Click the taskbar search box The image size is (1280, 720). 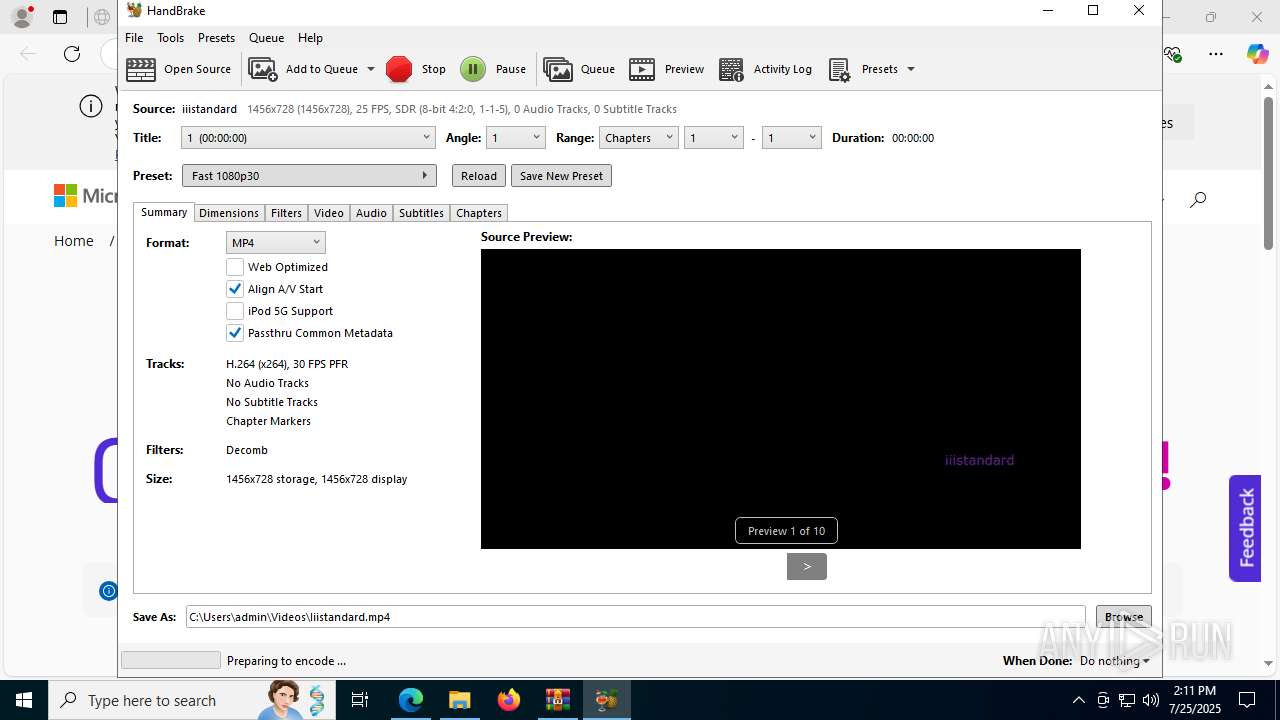[192, 700]
